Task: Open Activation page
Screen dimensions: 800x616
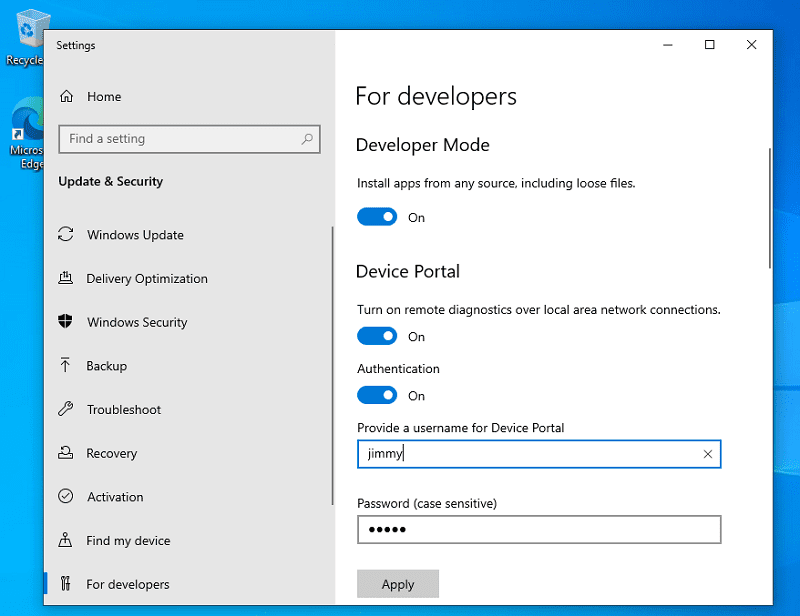Action: 189,497
